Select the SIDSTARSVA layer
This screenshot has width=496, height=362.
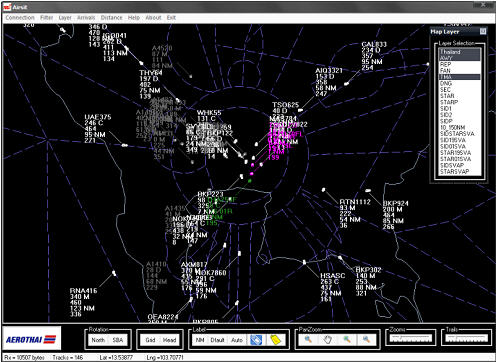pos(460,134)
